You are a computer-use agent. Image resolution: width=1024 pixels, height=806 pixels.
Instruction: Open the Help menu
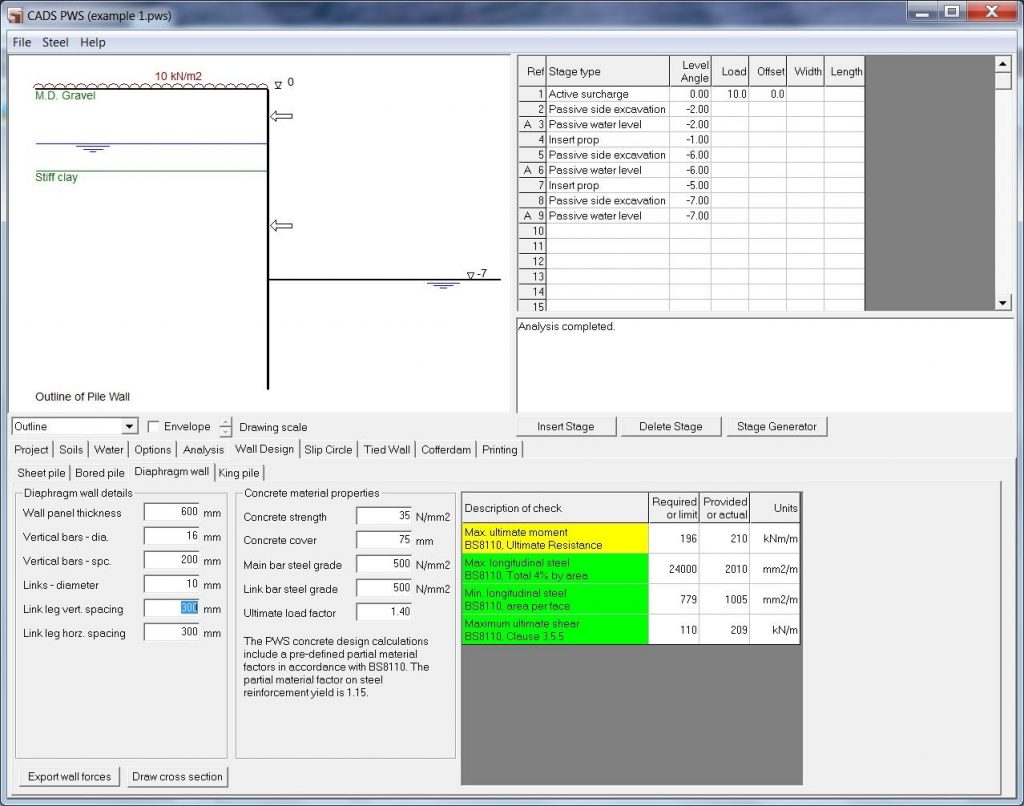[92, 42]
